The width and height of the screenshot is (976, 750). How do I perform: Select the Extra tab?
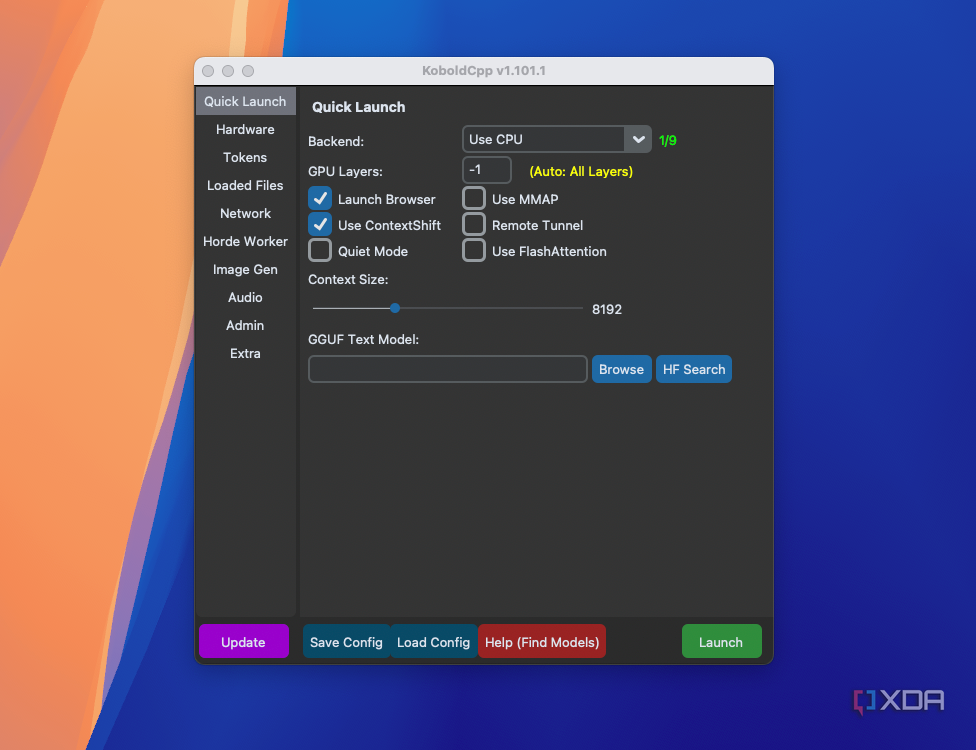tap(245, 354)
